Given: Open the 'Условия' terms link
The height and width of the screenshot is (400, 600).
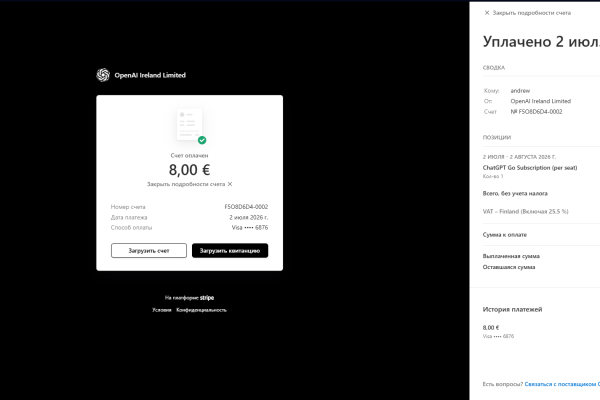Looking at the screenshot, I should 161,310.
